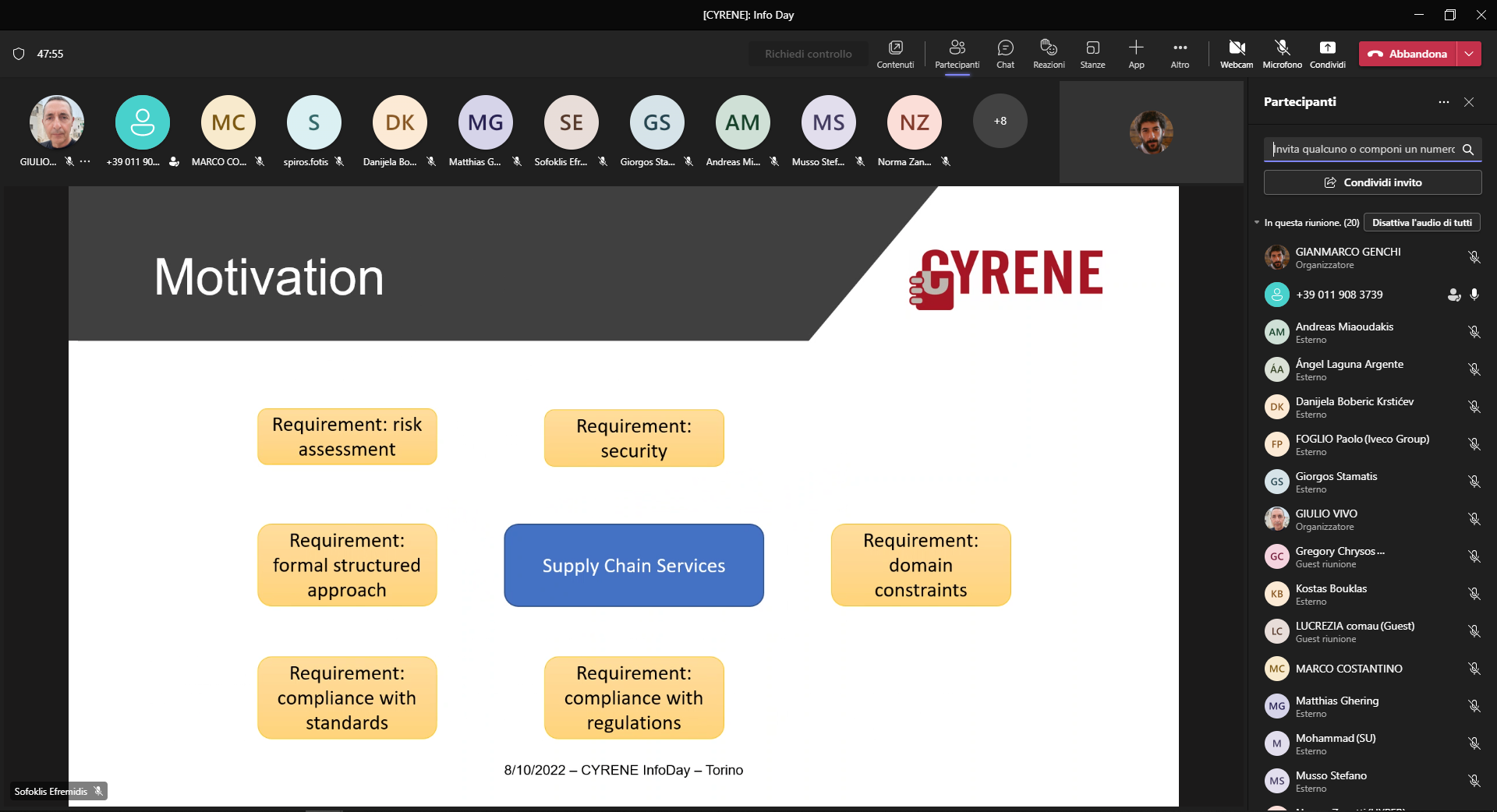Toggle mic for Andreas Miaoudakis

1474,332
